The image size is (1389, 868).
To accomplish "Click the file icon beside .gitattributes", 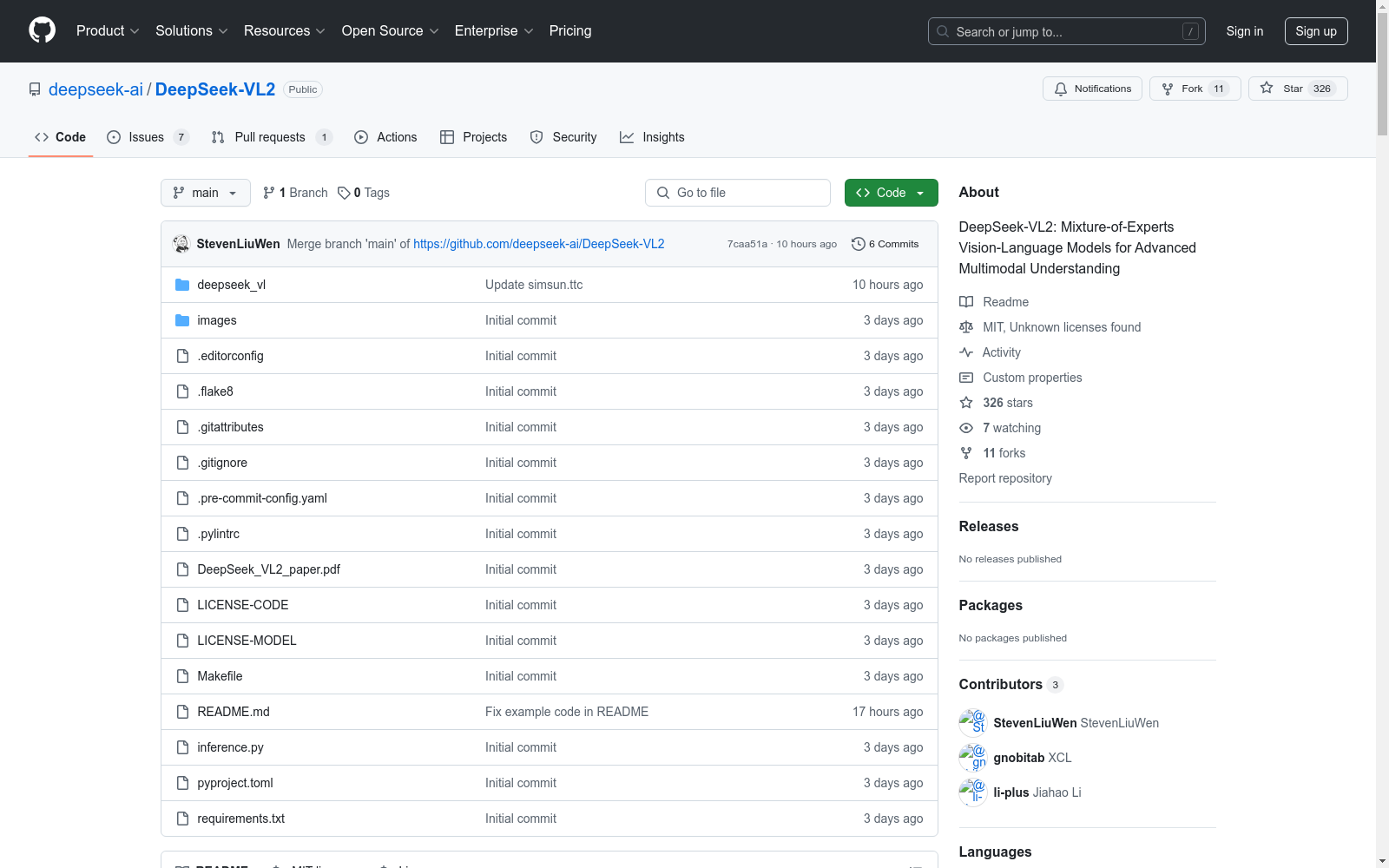I will click(182, 427).
